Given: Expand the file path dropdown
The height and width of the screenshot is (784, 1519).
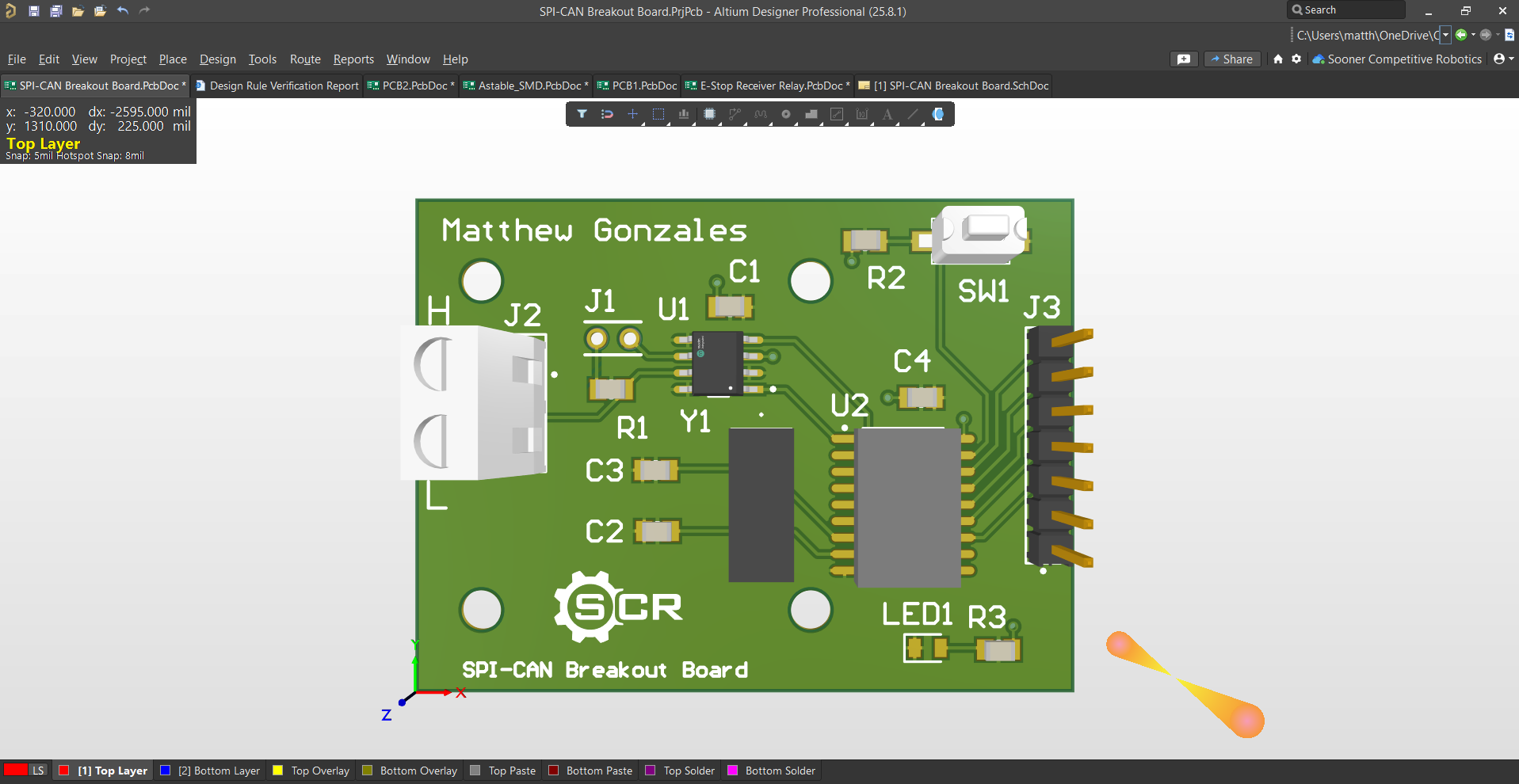Looking at the screenshot, I should tap(1446, 35).
